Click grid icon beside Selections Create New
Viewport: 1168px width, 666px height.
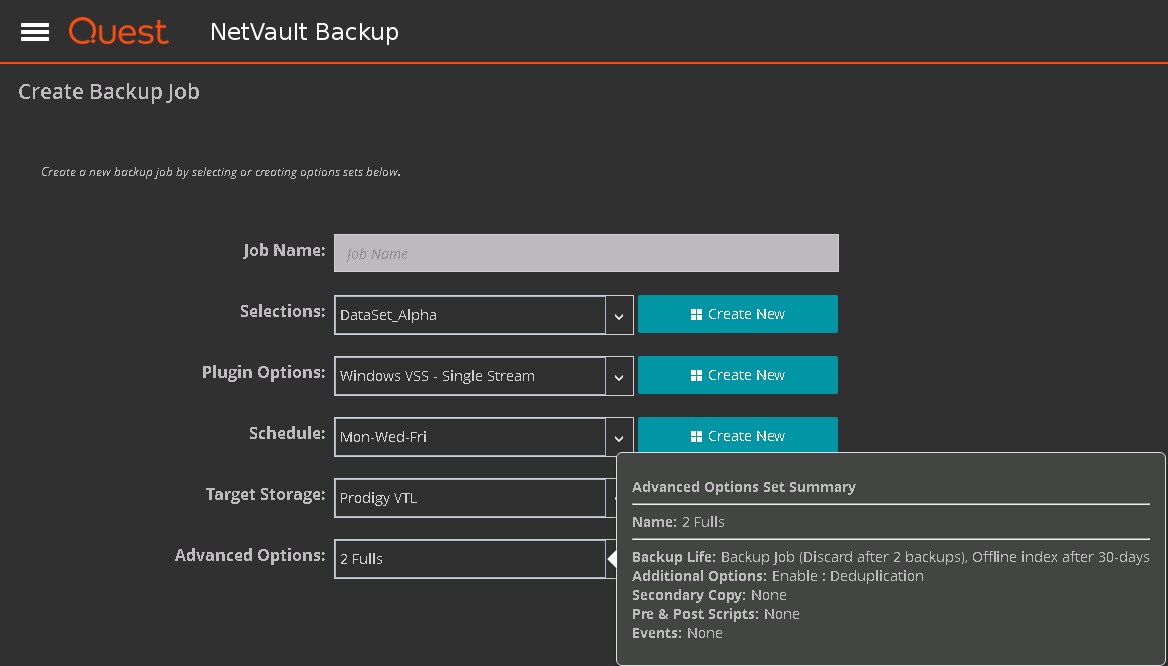pos(696,314)
